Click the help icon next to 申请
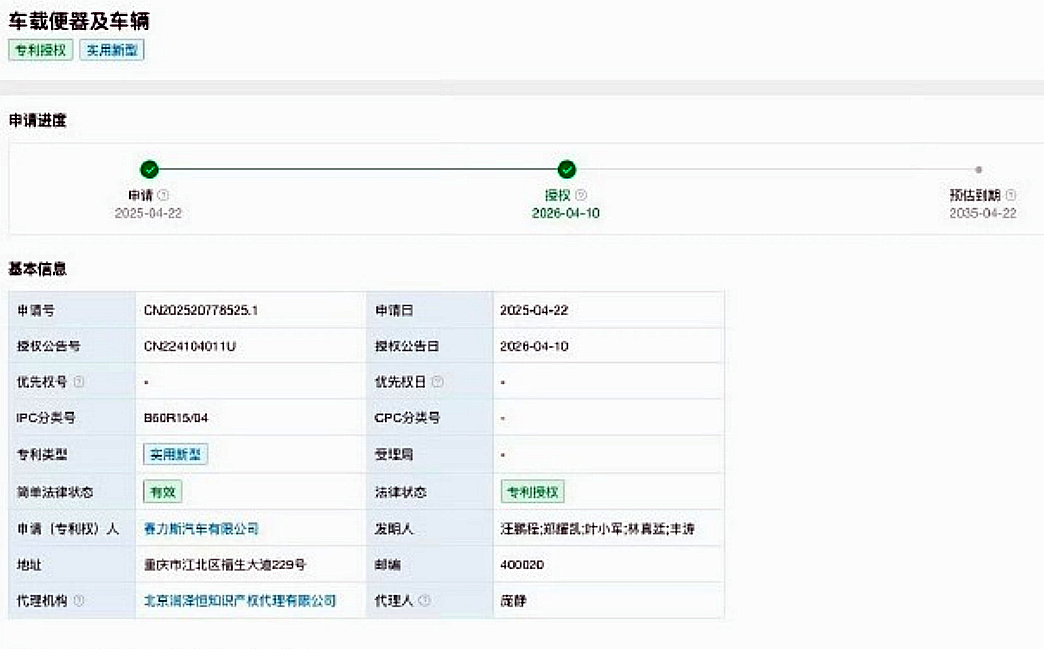The height and width of the screenshot is (649, 1044). pyautogui.click(x=164, y=196)
